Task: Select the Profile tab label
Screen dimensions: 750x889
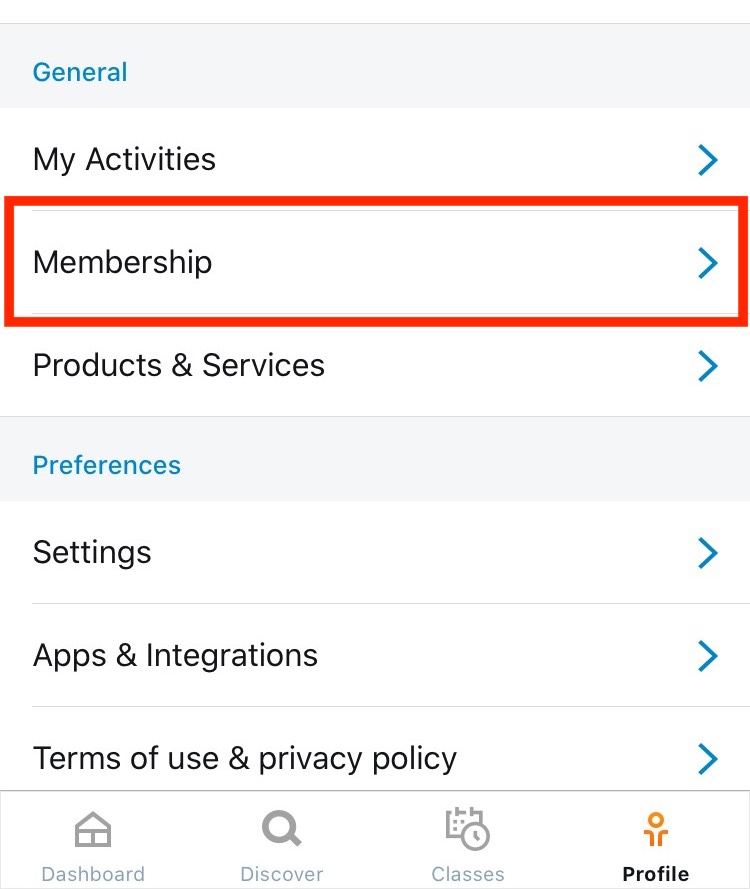Action: [x=656, y=874]
